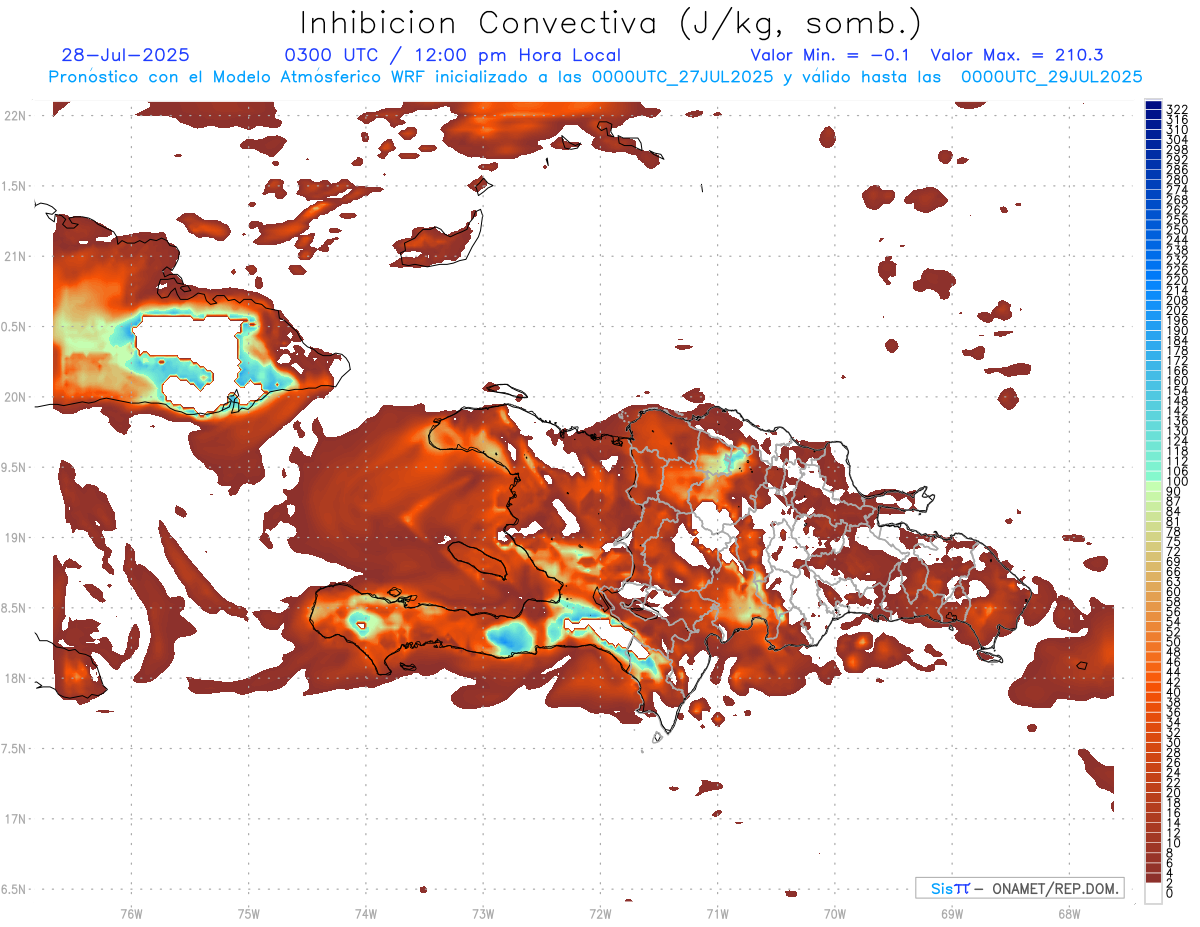Click '0300 UTC / 12:00 pm Hora Local'
This screenshot has width=1200, height=927.
452,56
